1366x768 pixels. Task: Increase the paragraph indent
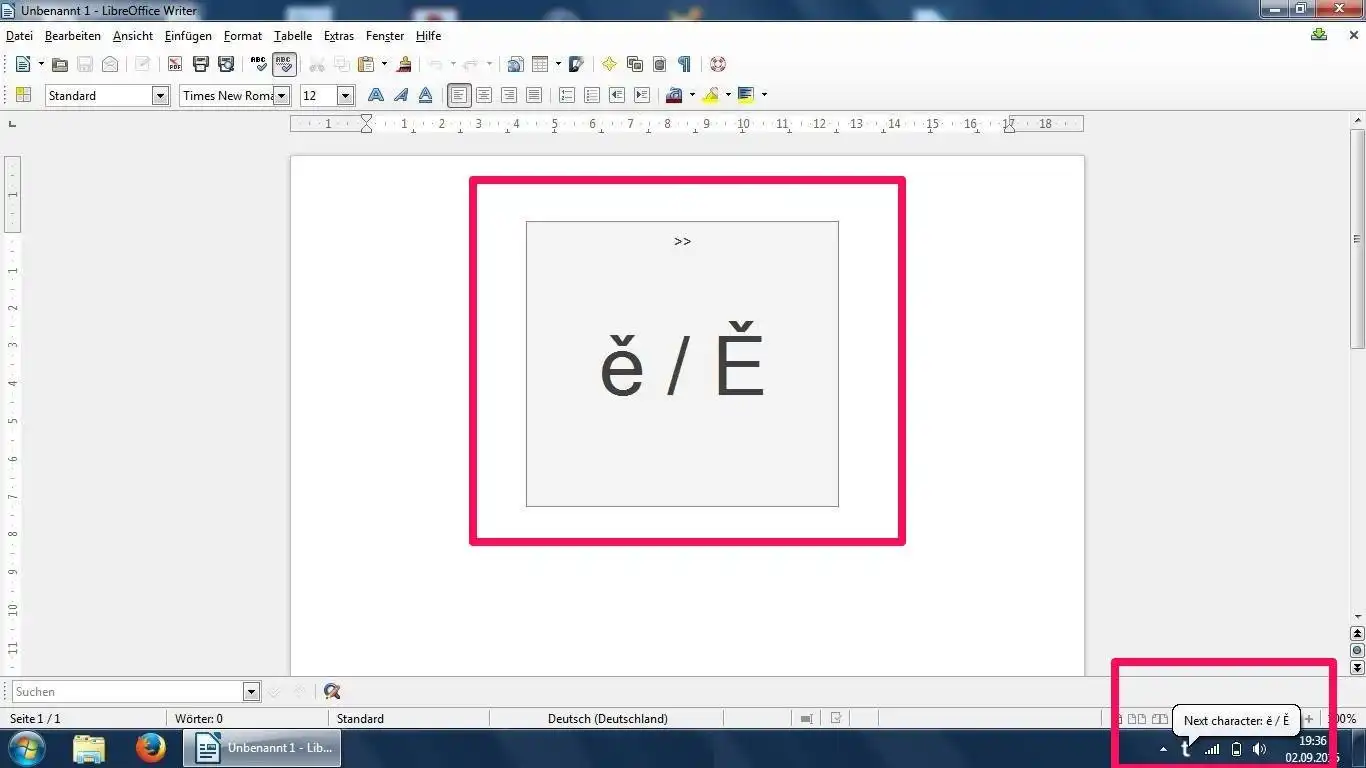[x=642, y=95]
